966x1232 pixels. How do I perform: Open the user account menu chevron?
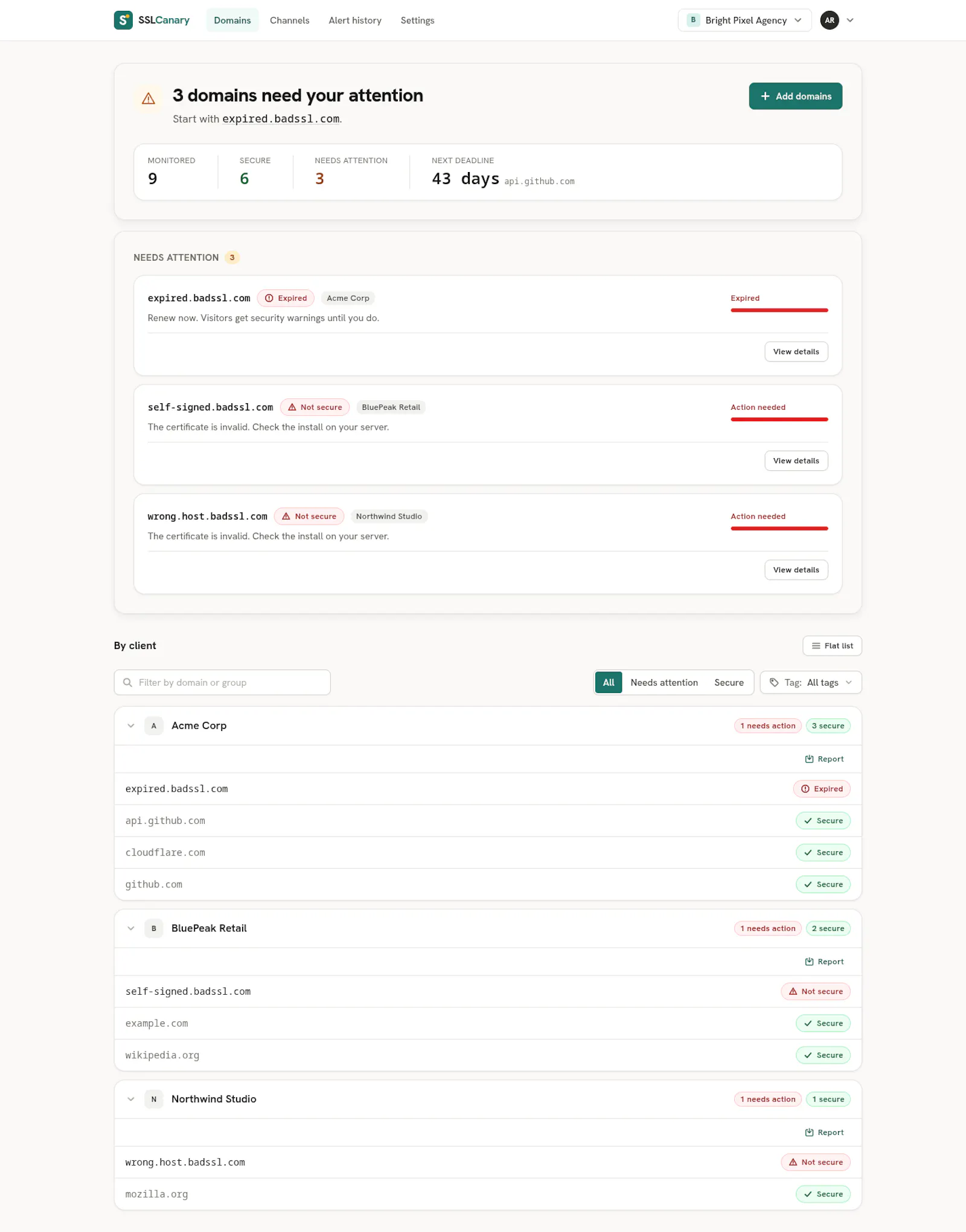pos(850,20)
